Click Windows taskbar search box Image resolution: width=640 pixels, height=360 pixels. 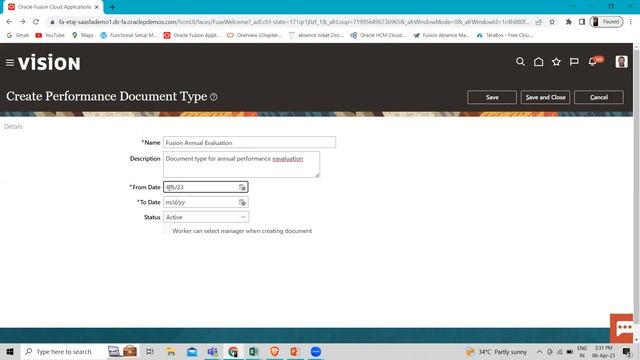pyautogui.click(x=62, y=351)
